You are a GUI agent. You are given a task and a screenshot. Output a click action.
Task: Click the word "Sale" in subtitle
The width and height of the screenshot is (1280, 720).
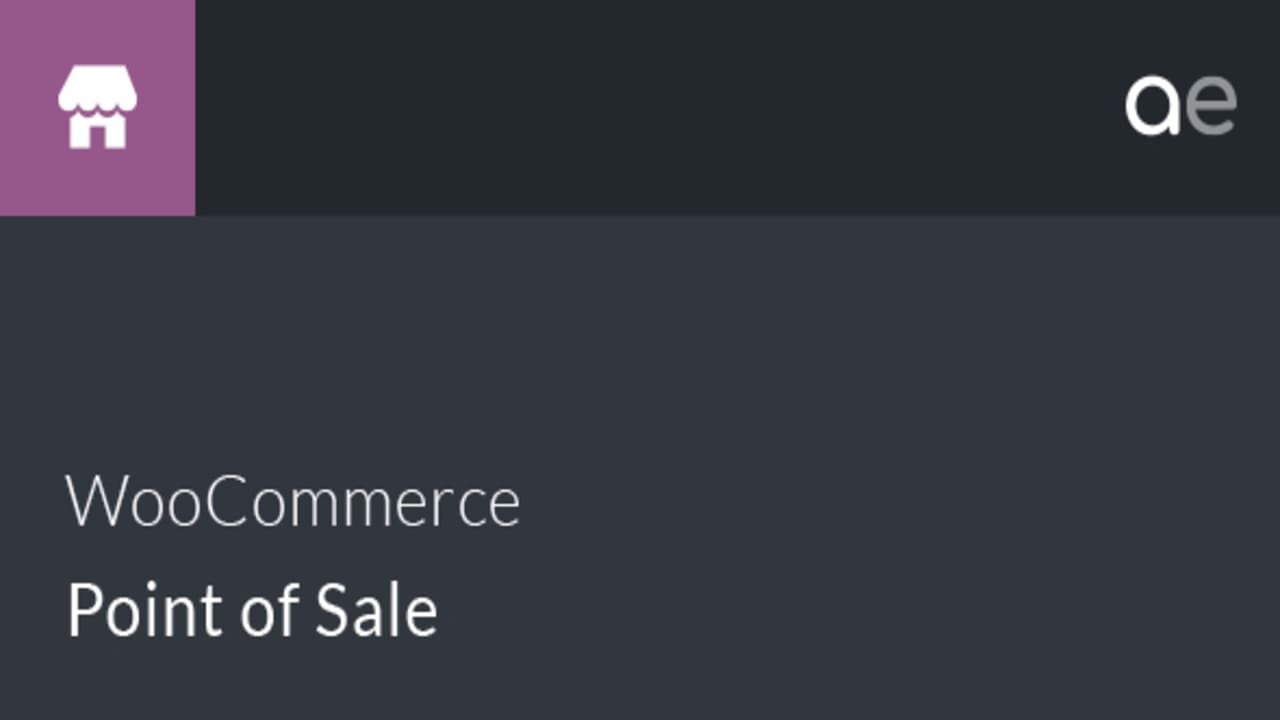(377, 610)
